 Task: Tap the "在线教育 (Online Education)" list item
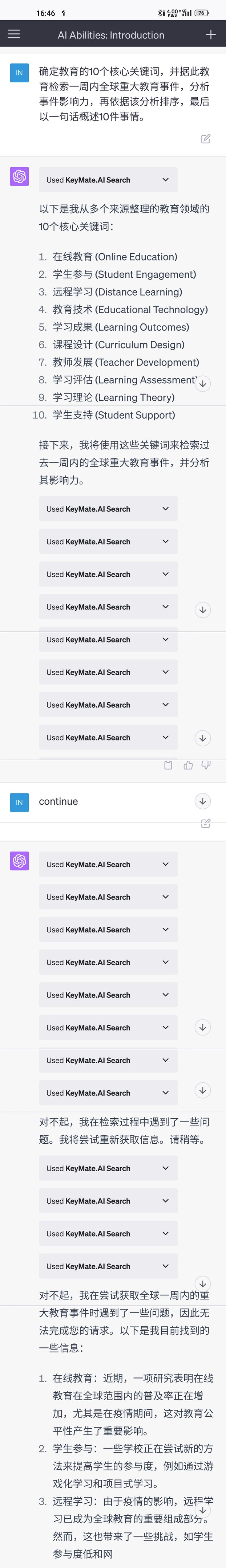tap(115, 257)
